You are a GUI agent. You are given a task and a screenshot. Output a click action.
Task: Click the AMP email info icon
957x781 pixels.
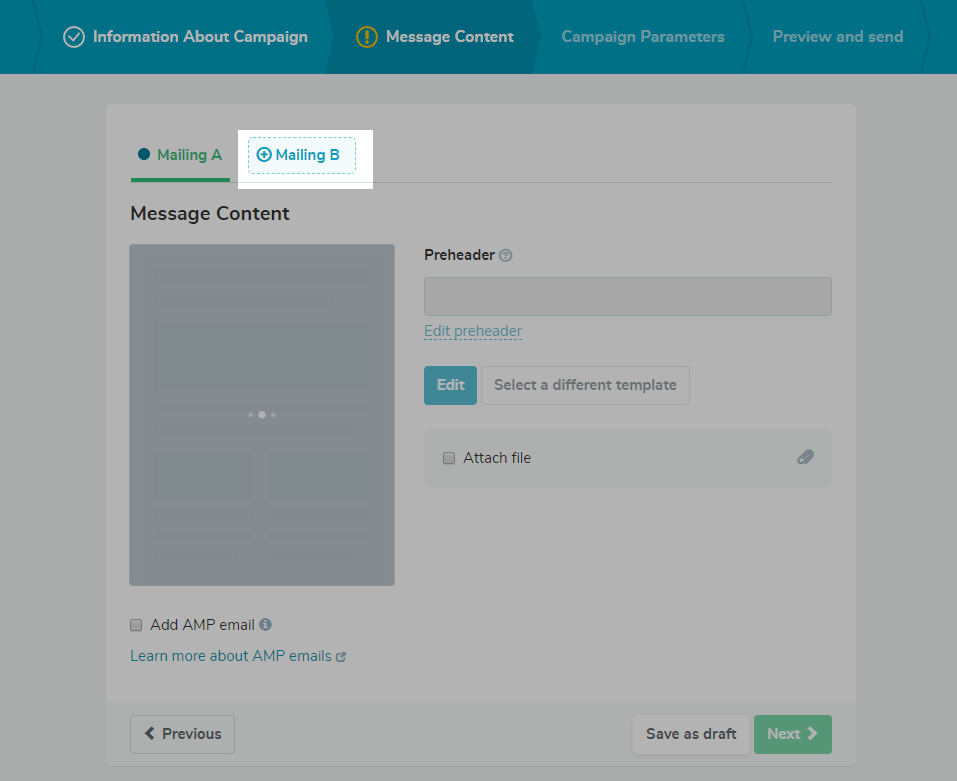coord(265,624)
